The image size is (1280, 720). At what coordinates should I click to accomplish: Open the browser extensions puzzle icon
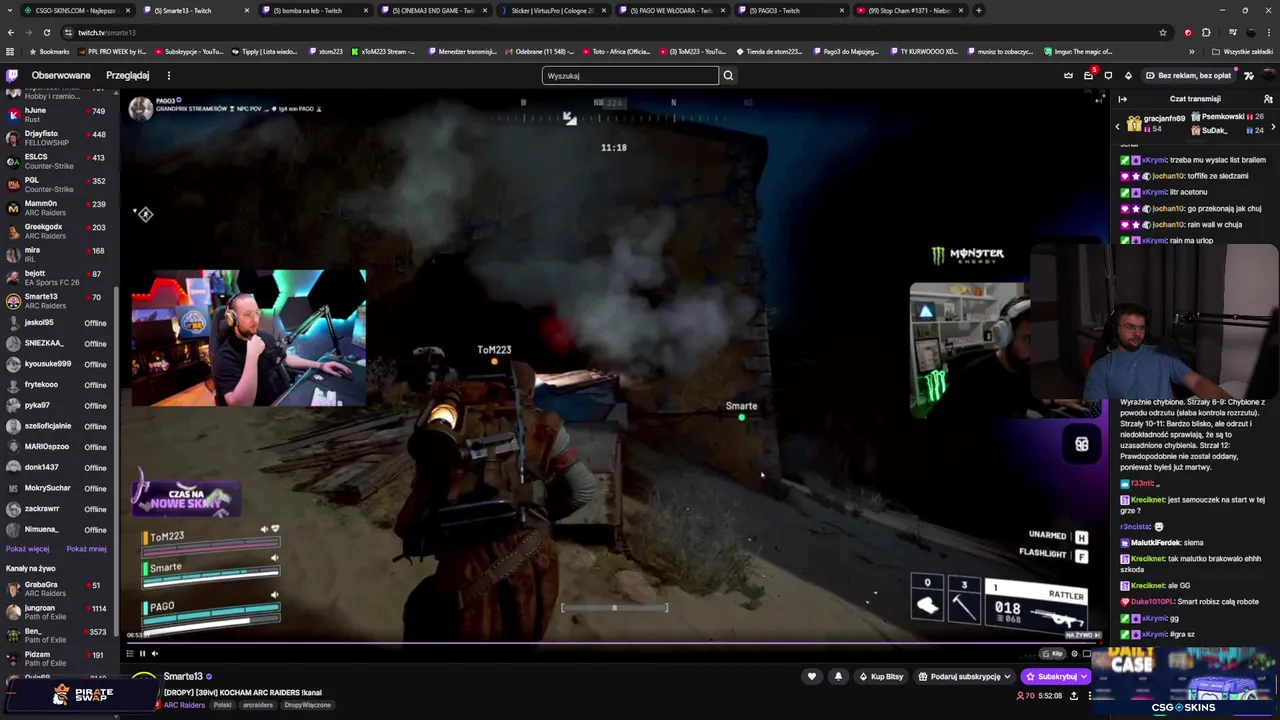1206,32
